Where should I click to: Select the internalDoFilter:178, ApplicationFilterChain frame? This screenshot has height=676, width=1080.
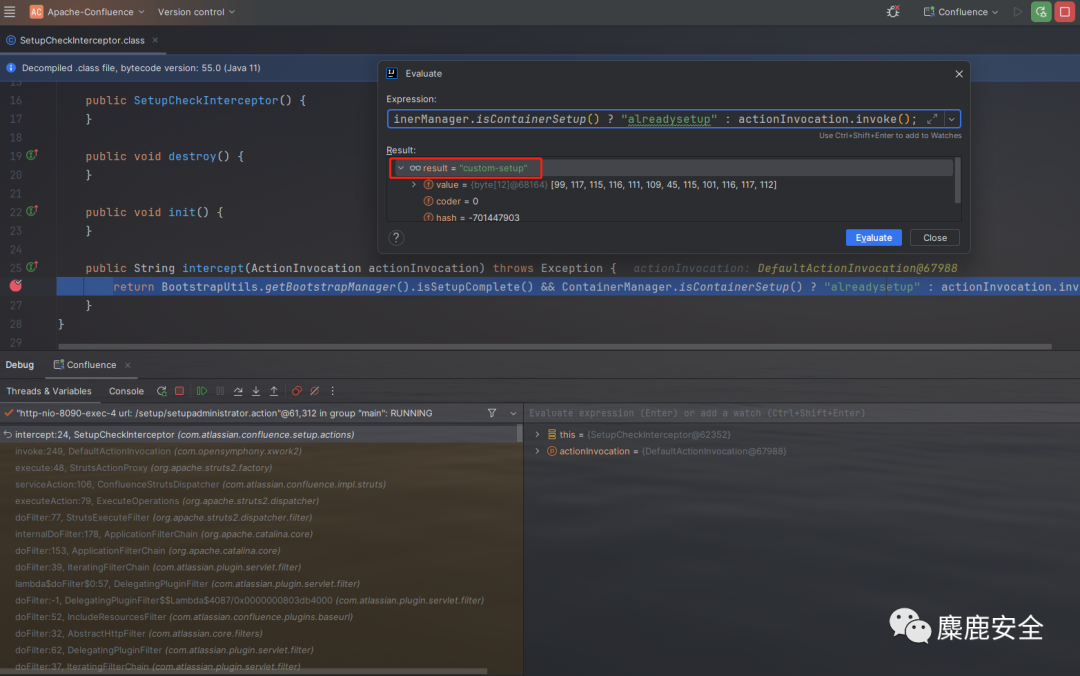[x=258, y=533]
